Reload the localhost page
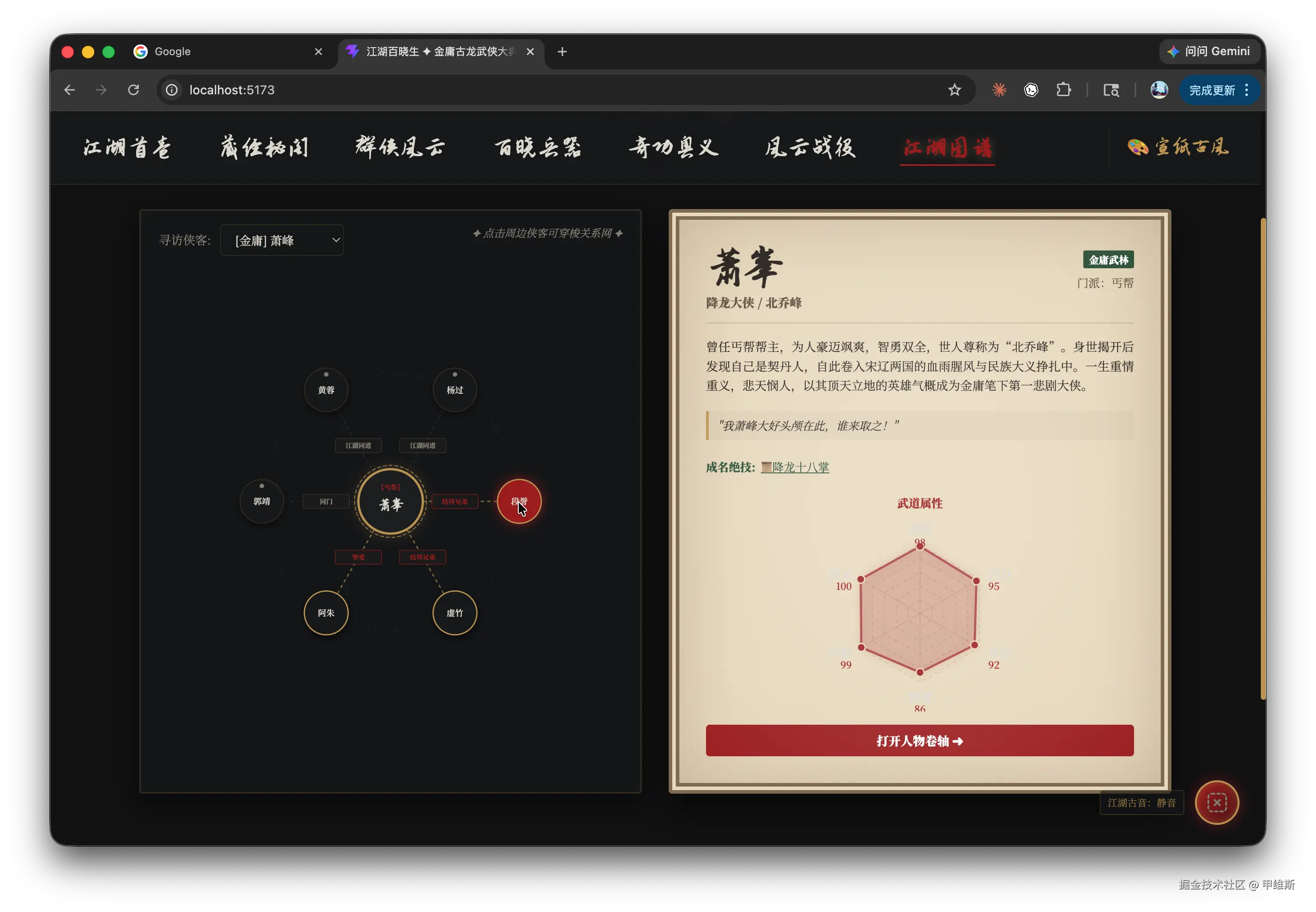Viewport: 1316px width, 912px height. [x=134, y=90]
